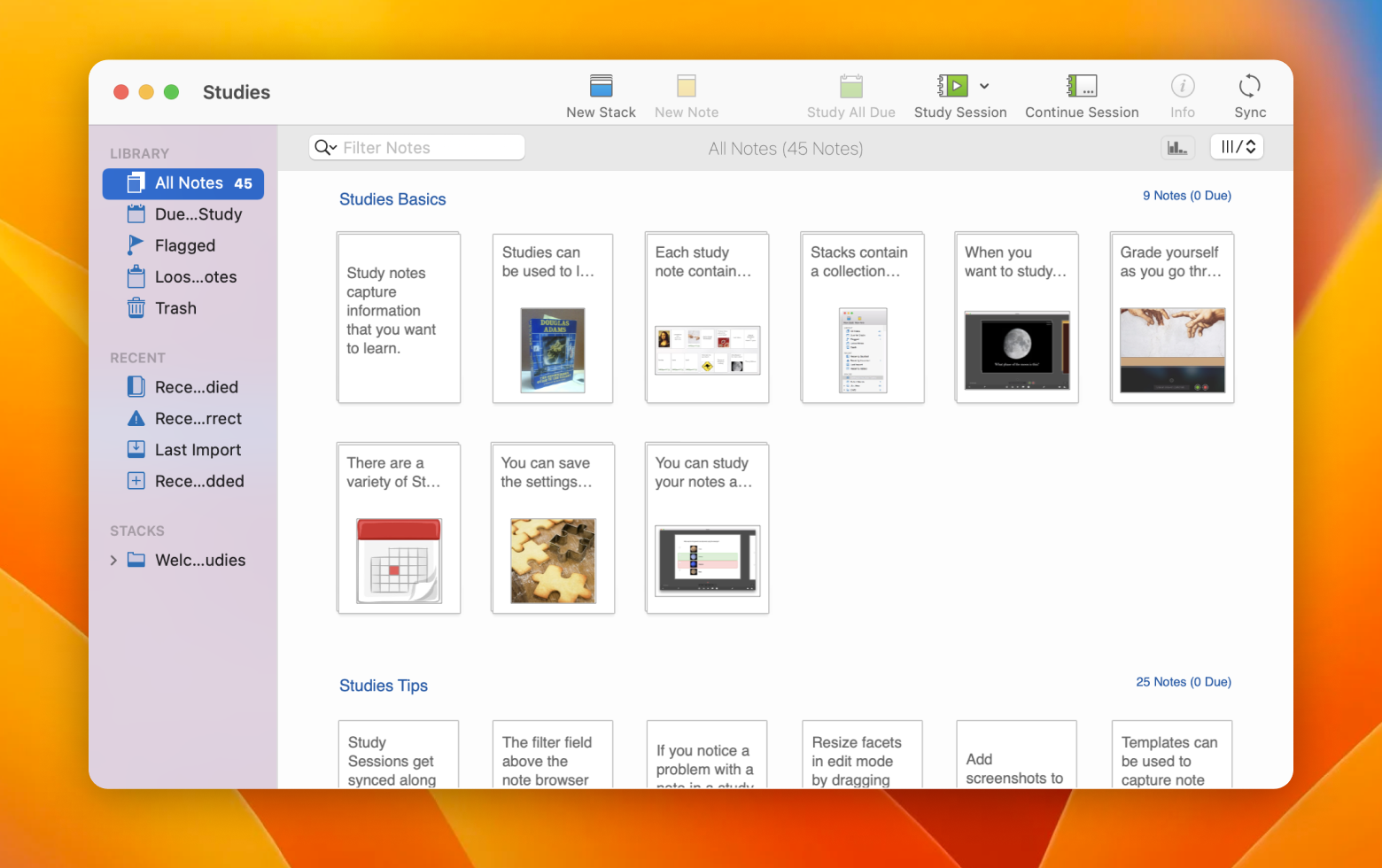Image resolution: width=1382 pixels, height=868 pixels.
Task: Create a New Stack from the toolbar
Action: pos(601,95)
